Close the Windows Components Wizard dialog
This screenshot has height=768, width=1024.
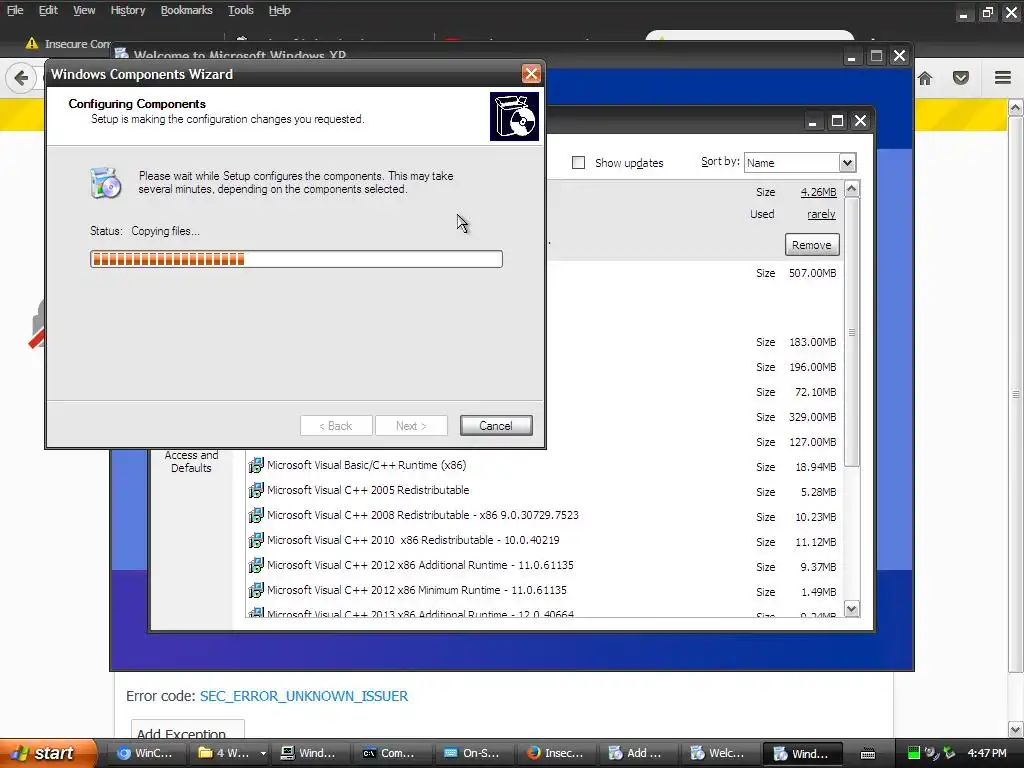pyautogui.click(x=531, y=74)
